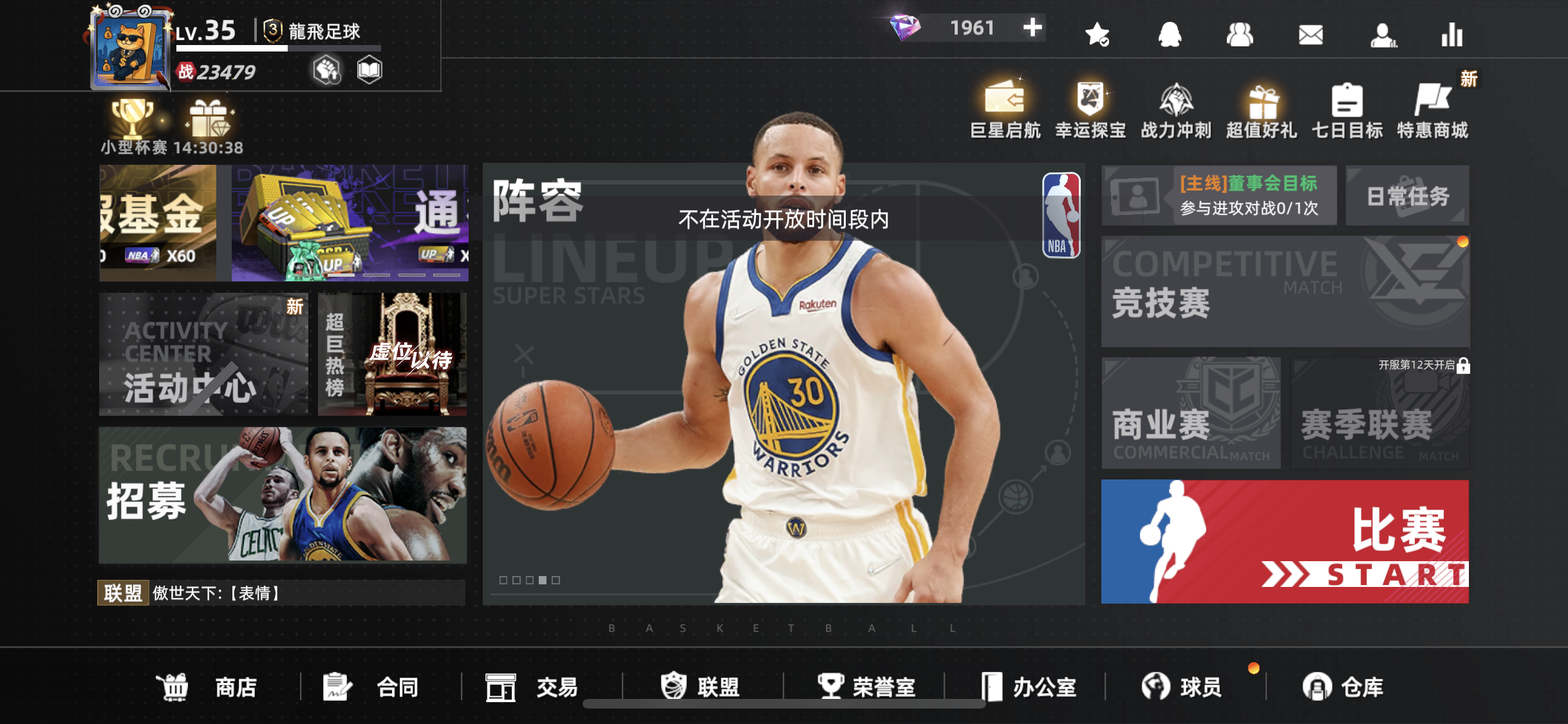Select the fourth carousel page dot
This screenshot has height=724, width=1568.
[543, 580]
